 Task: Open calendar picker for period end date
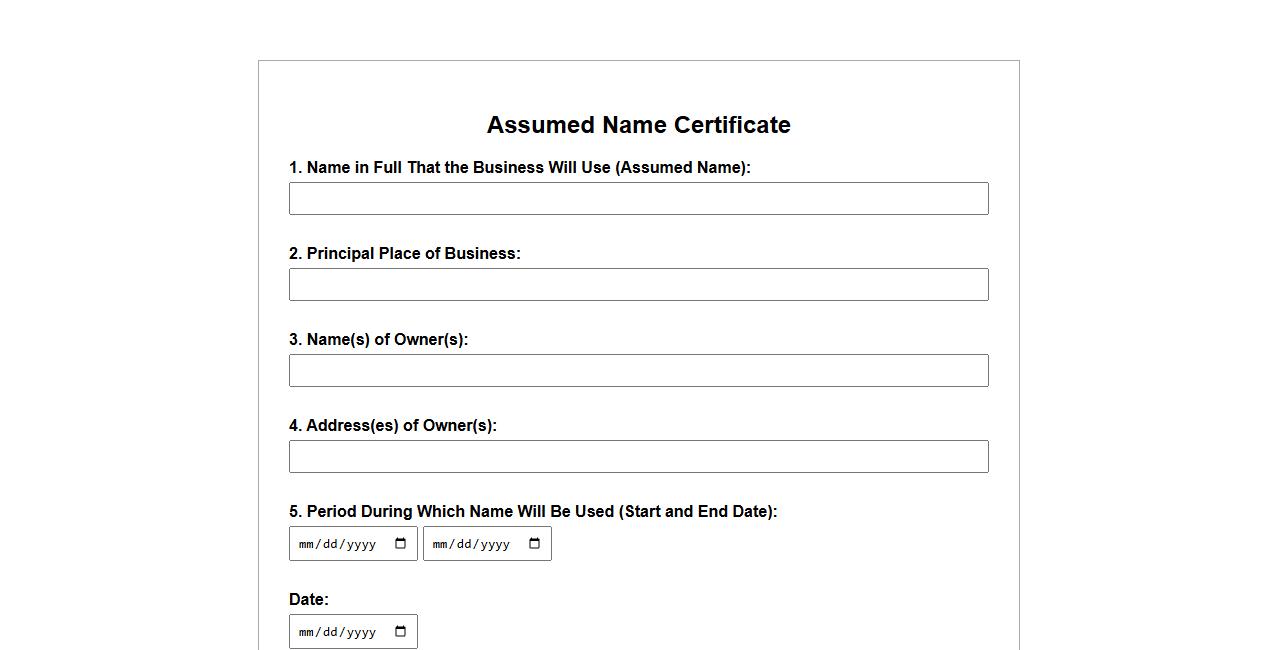tap(535, 544)
